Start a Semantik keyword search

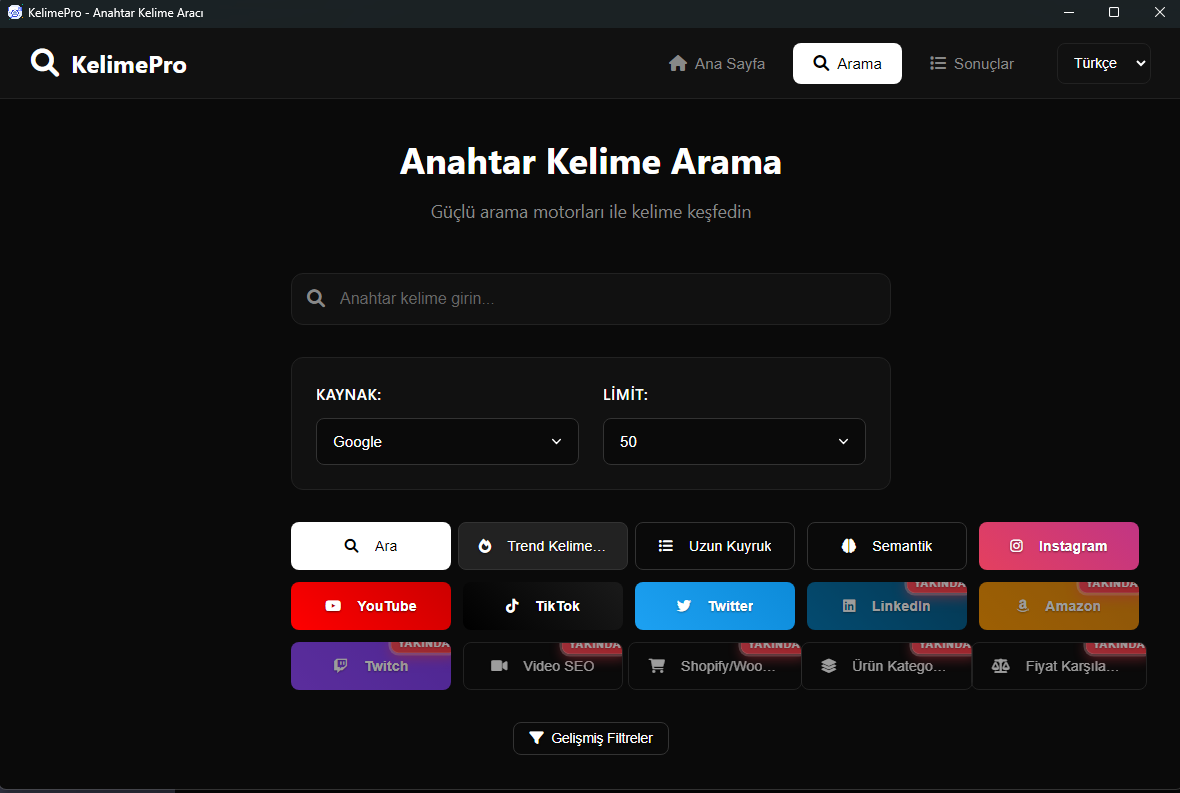point(887,546)
